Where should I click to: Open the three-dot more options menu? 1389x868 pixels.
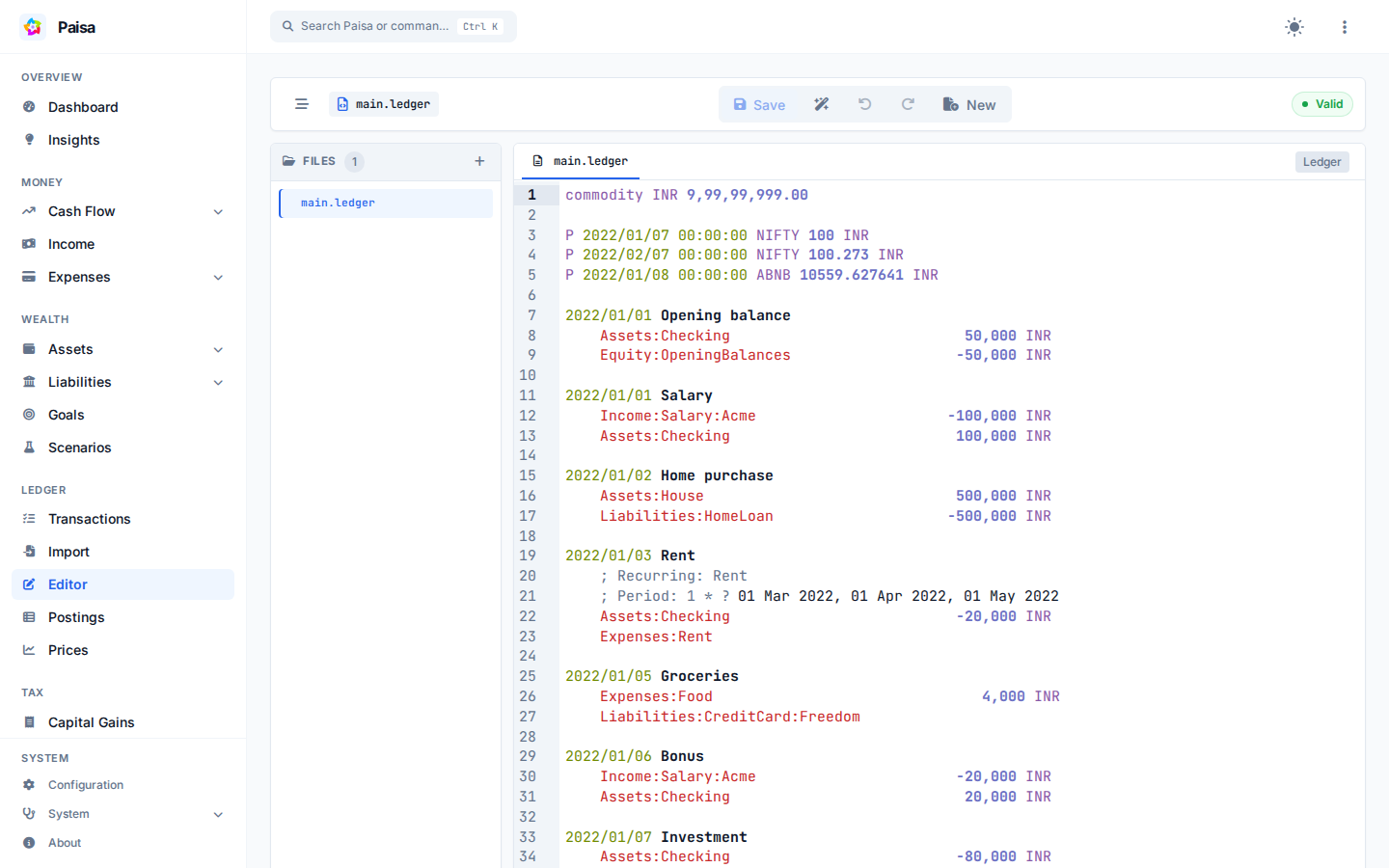pyautogui.click(x=1345, y=27)
